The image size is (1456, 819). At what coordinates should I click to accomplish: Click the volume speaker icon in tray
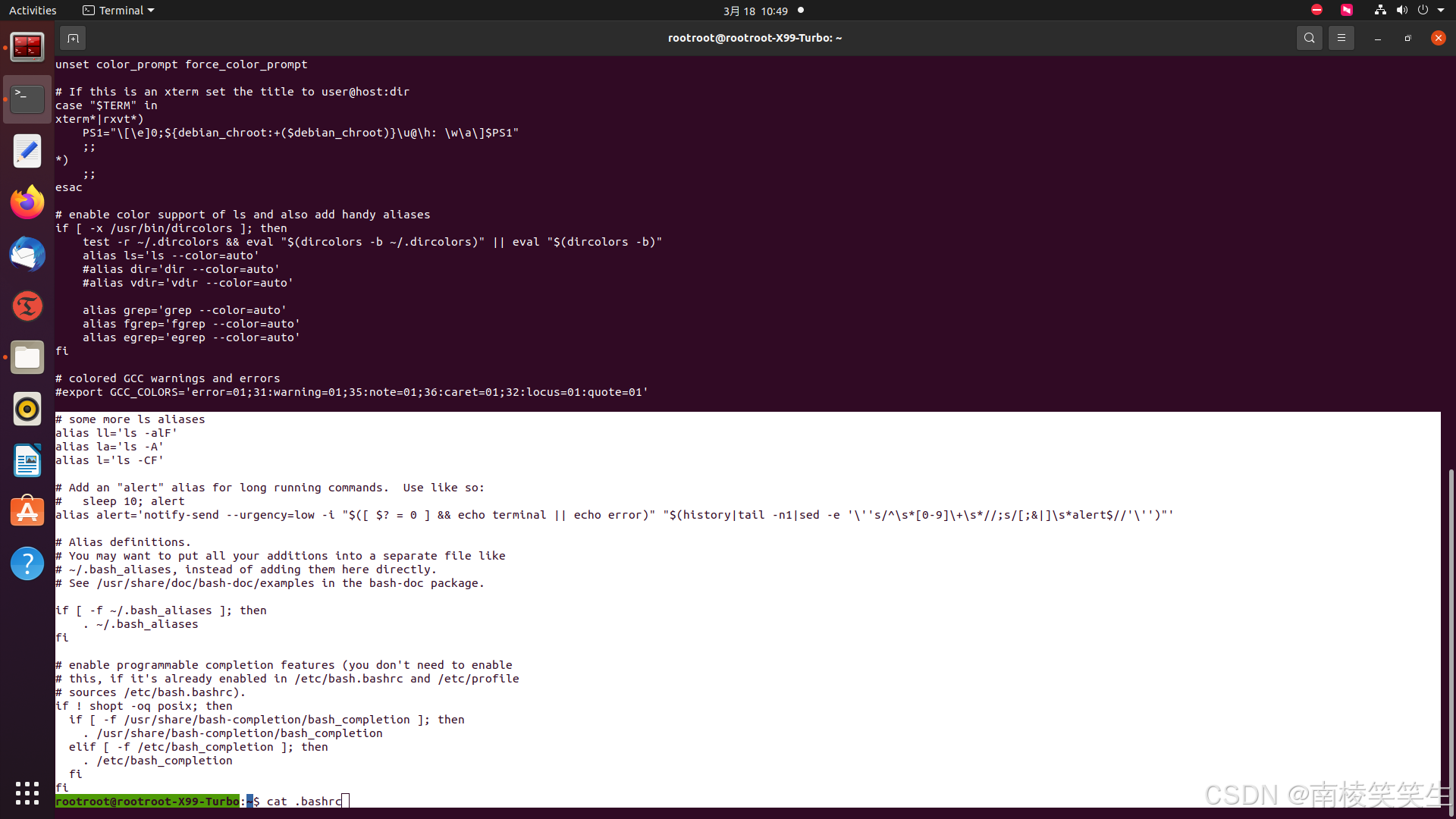coord(1401,11)
